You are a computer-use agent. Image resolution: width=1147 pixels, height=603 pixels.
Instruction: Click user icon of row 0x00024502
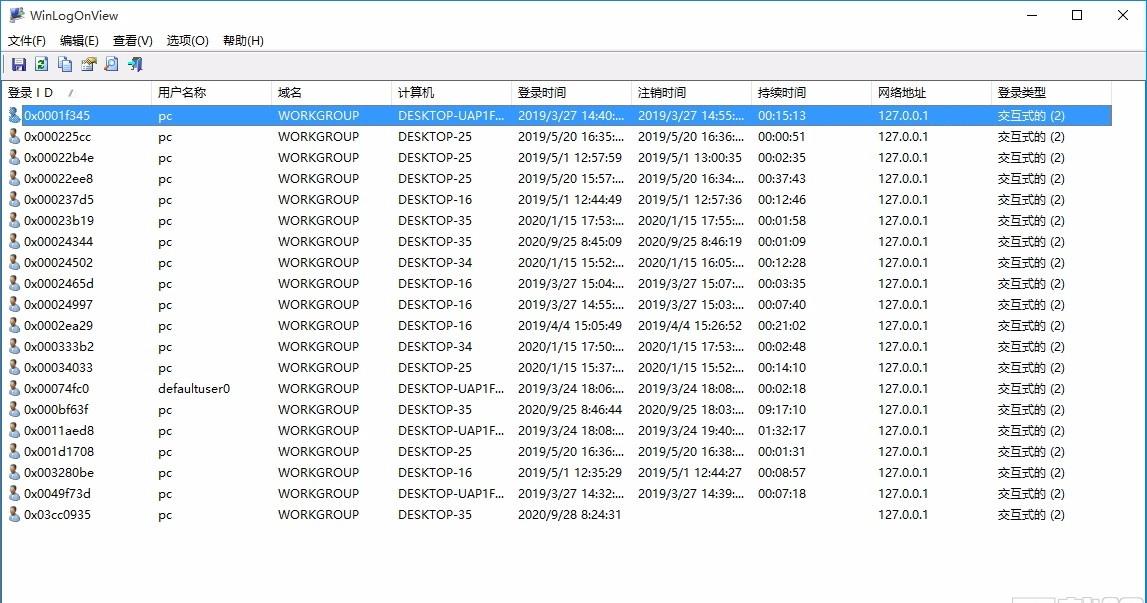[x=14, y=262]
